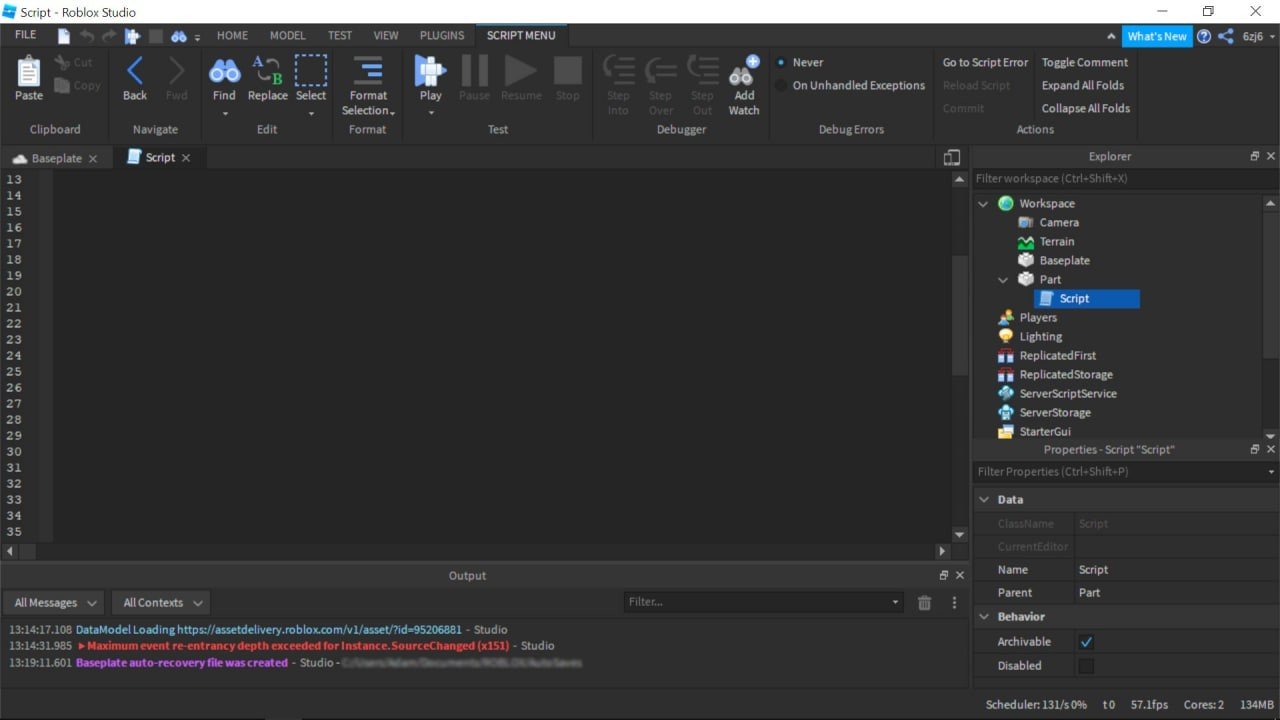This screenshot has height=720, width=1280.
Task: Expand the red re-entrancy error message
Action: (81, 646)
